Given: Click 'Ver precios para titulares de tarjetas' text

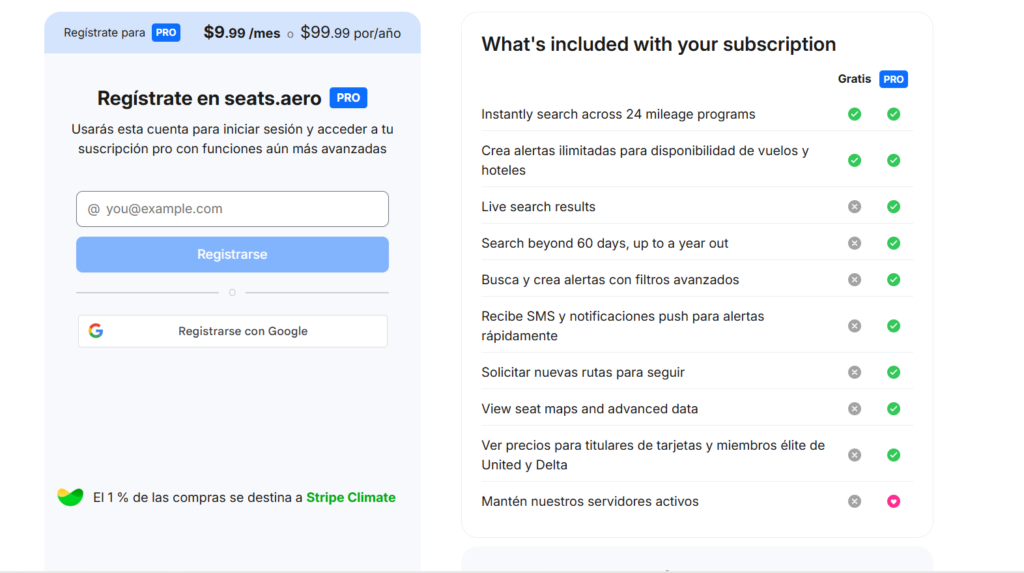Looking at the screenshot, I should [653, 455].
